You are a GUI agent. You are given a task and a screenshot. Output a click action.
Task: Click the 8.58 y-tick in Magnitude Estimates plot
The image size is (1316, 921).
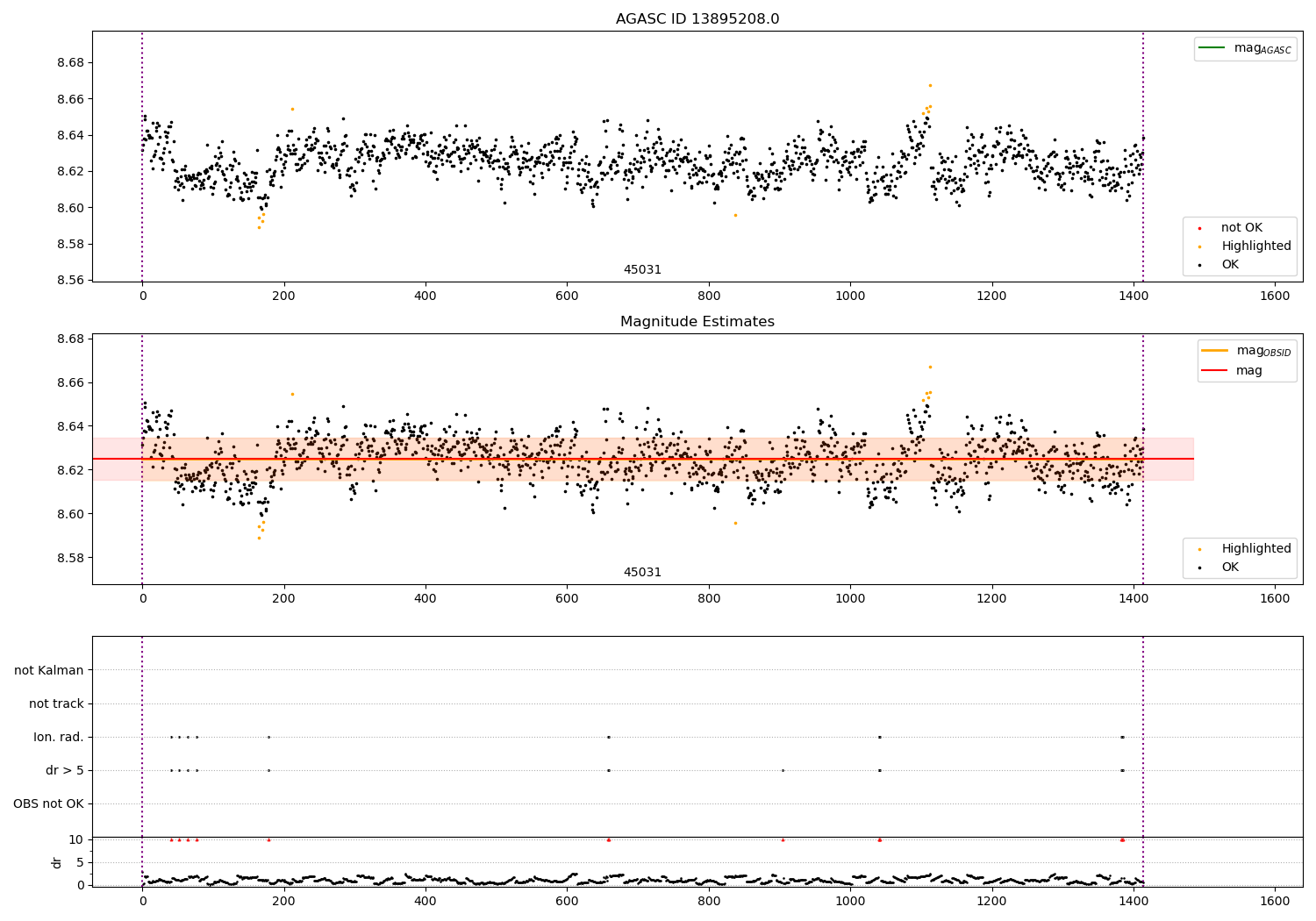(x=70, y=558)
